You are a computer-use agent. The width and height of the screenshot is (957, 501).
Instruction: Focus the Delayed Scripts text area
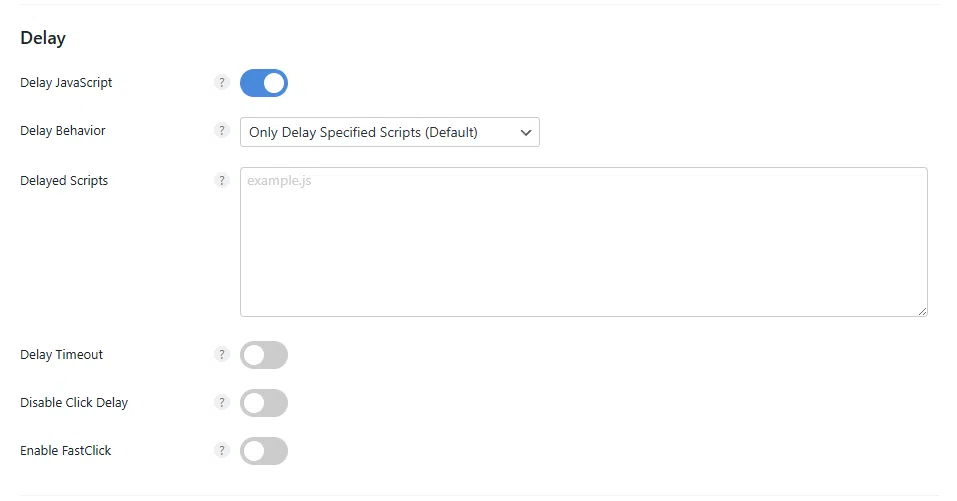(x=583, y=242)
